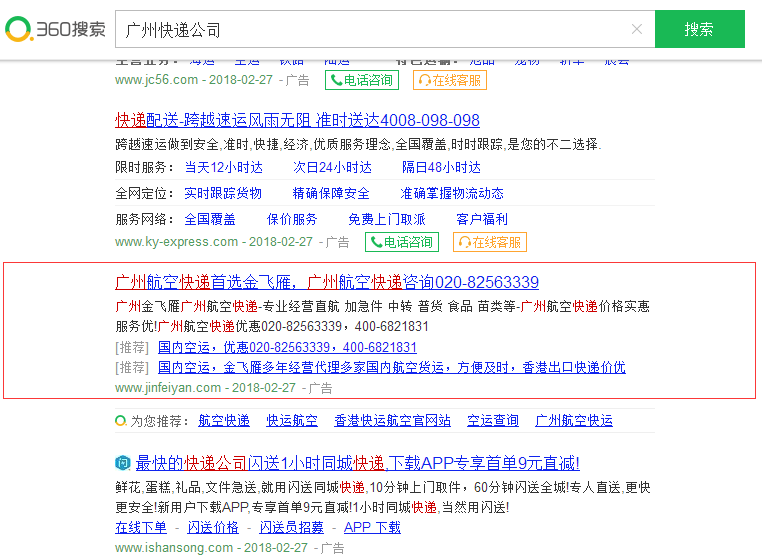Click 电话咨询 in the ky-express.com result
The height and width of the screenshot is (559, 762).
click(x=401, y=242)
